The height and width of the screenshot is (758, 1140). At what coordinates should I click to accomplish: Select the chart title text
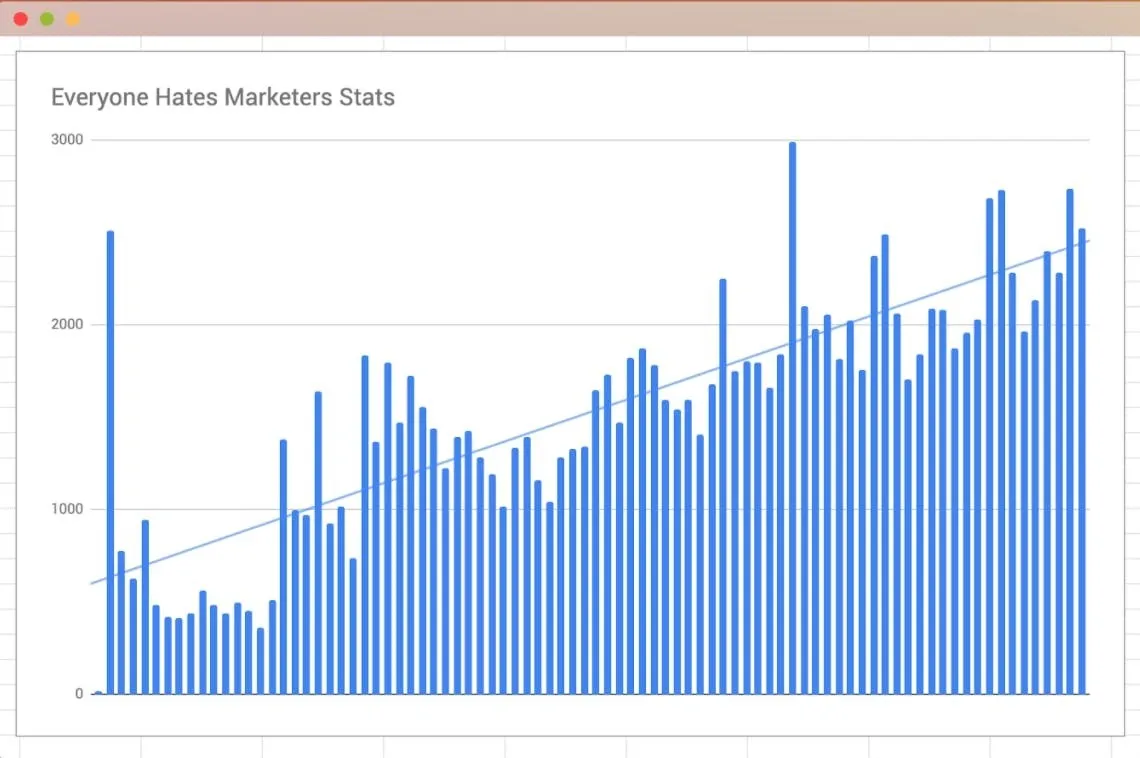pyautogui.click(x=222, y=97)
